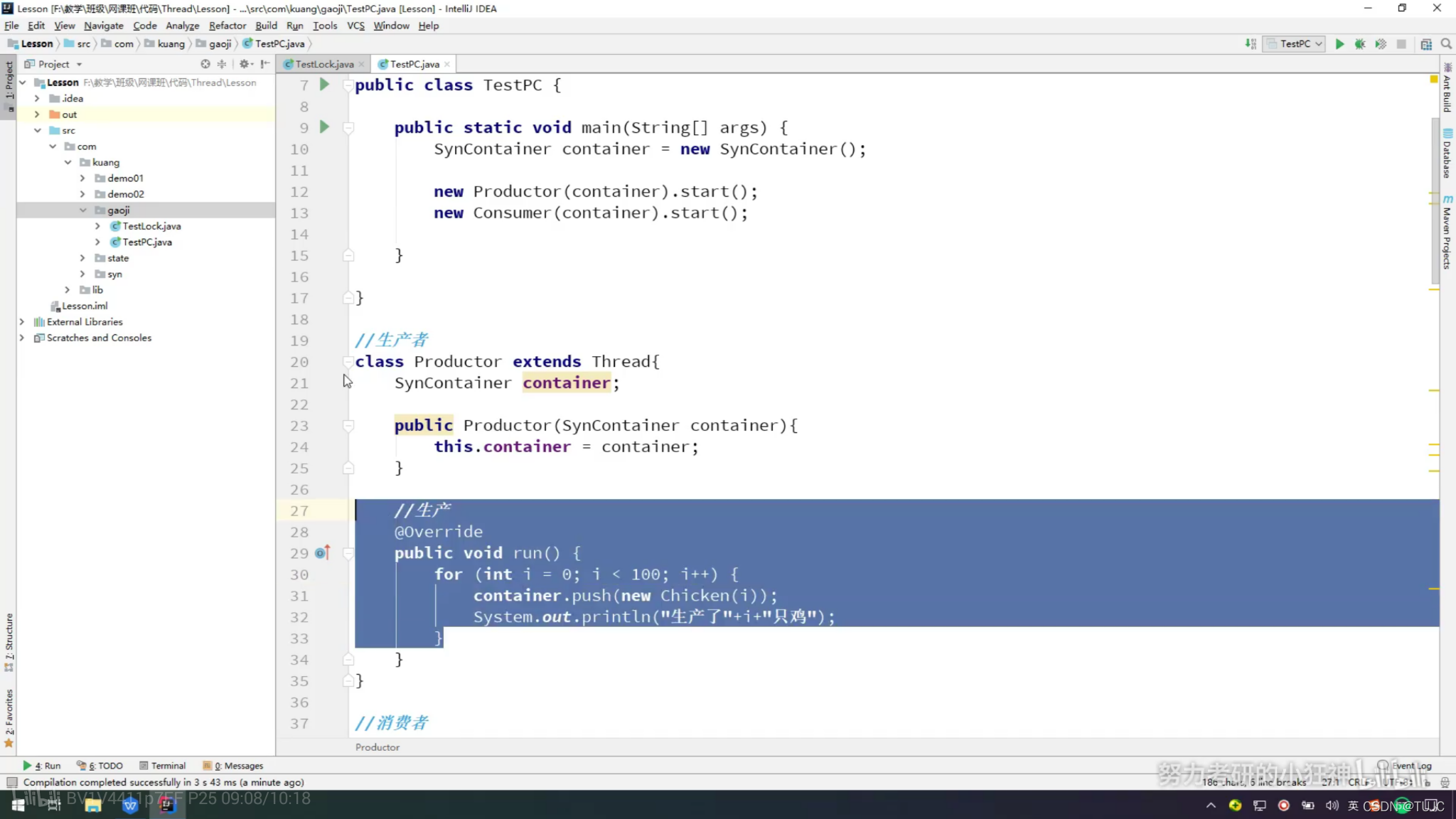Select the TestPC.java editor tab
Screen dimensions: 1456x819
click(x=415, y=64)
